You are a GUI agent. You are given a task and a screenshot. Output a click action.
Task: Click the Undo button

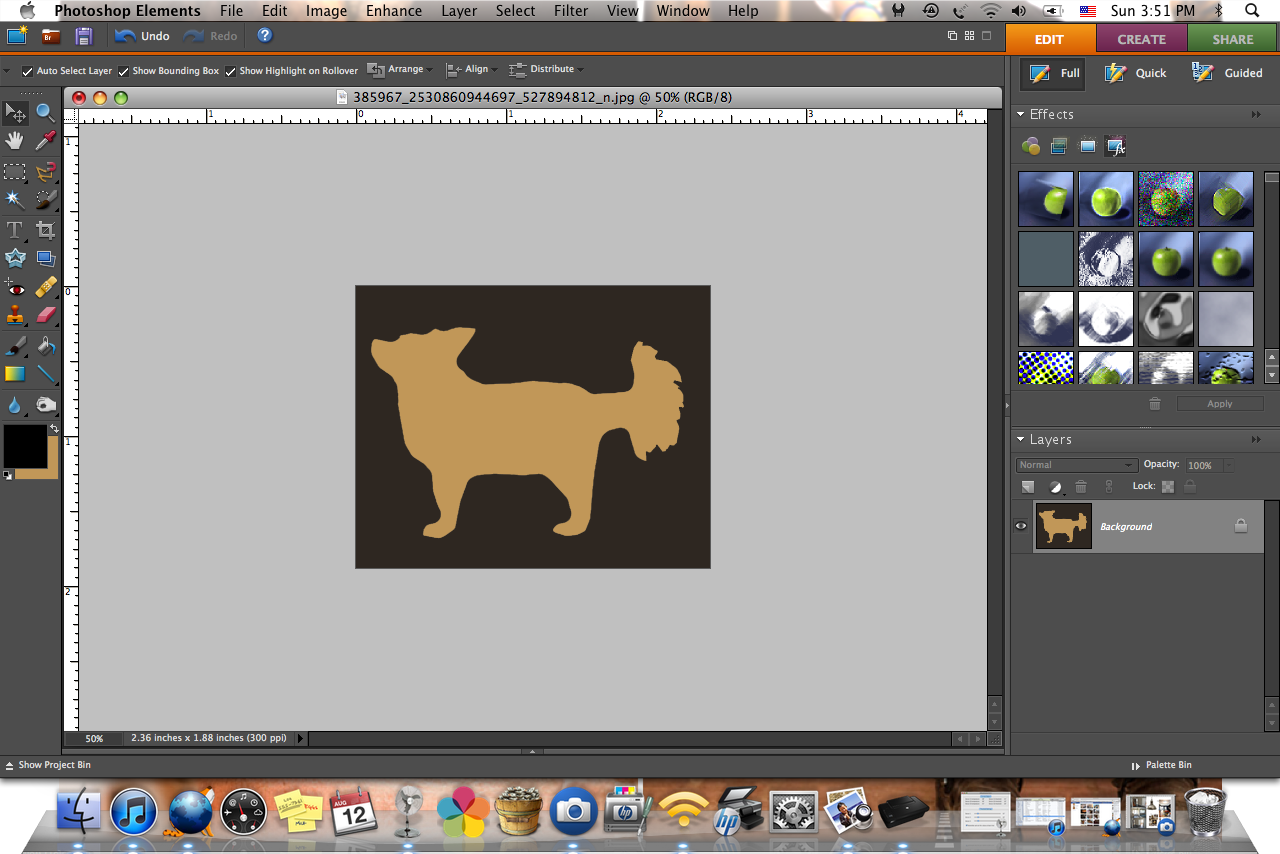(x=143, y=36)
